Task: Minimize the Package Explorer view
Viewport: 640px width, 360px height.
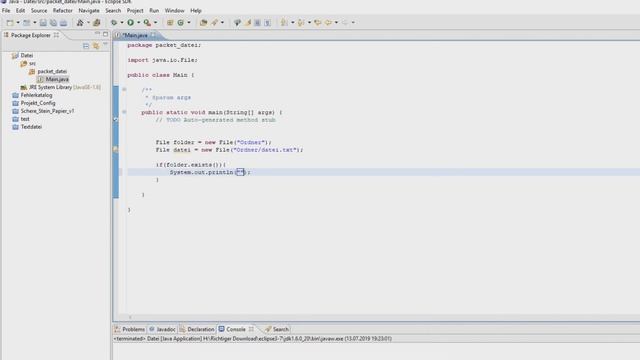Action: point(97,34)
